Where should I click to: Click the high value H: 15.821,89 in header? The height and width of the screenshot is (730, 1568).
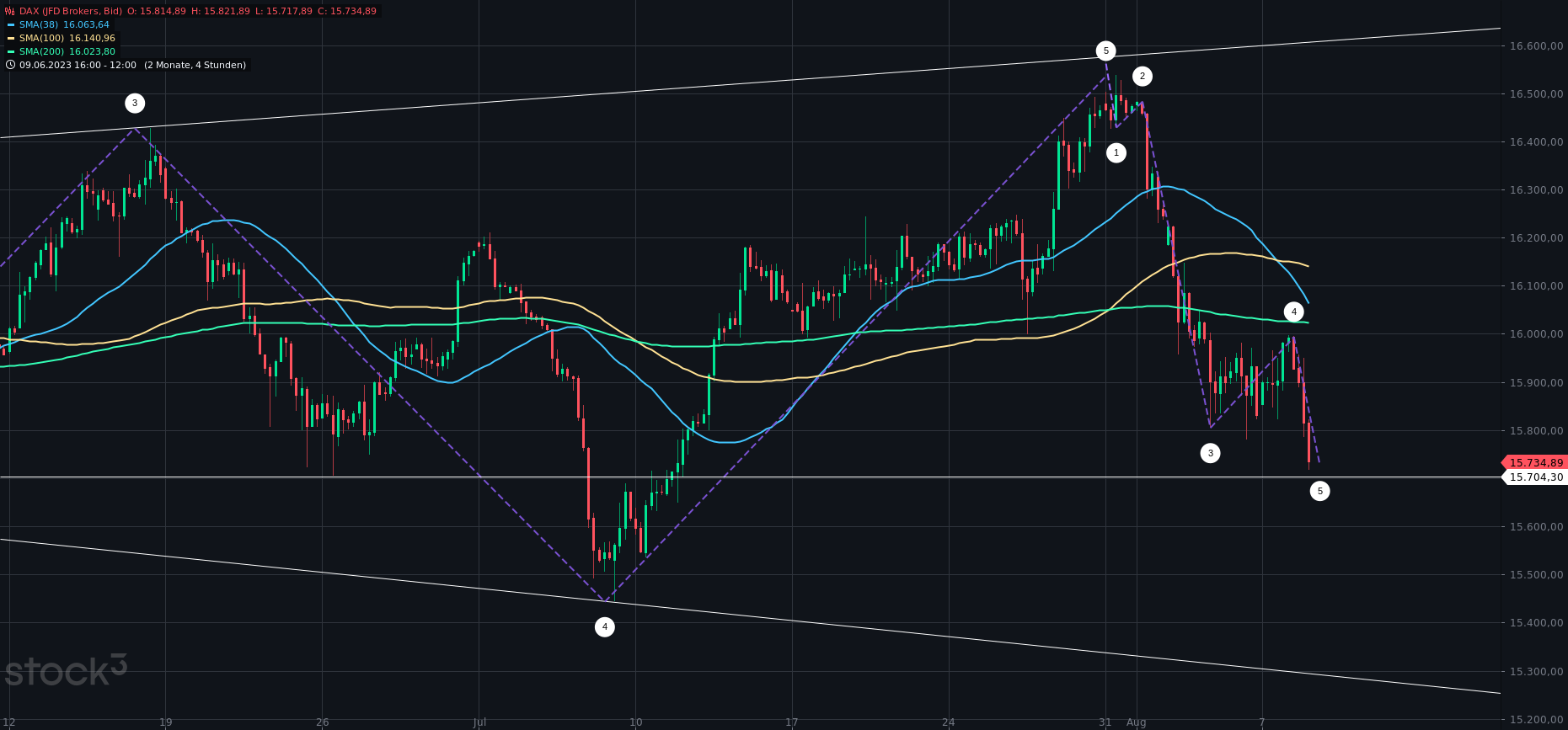pyautogui.click(x=221, y=11)
